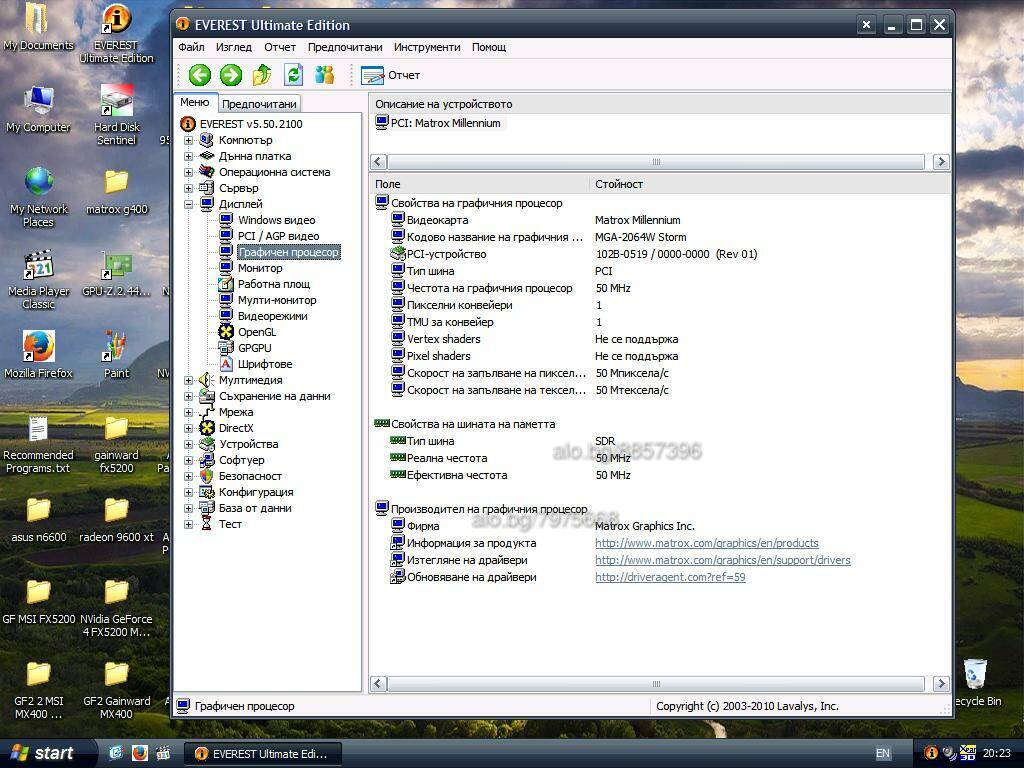The width and height of the screenshot is (1024, 768).
Task: Expand the Сървър tree node
Action: [x=188, y=188]
